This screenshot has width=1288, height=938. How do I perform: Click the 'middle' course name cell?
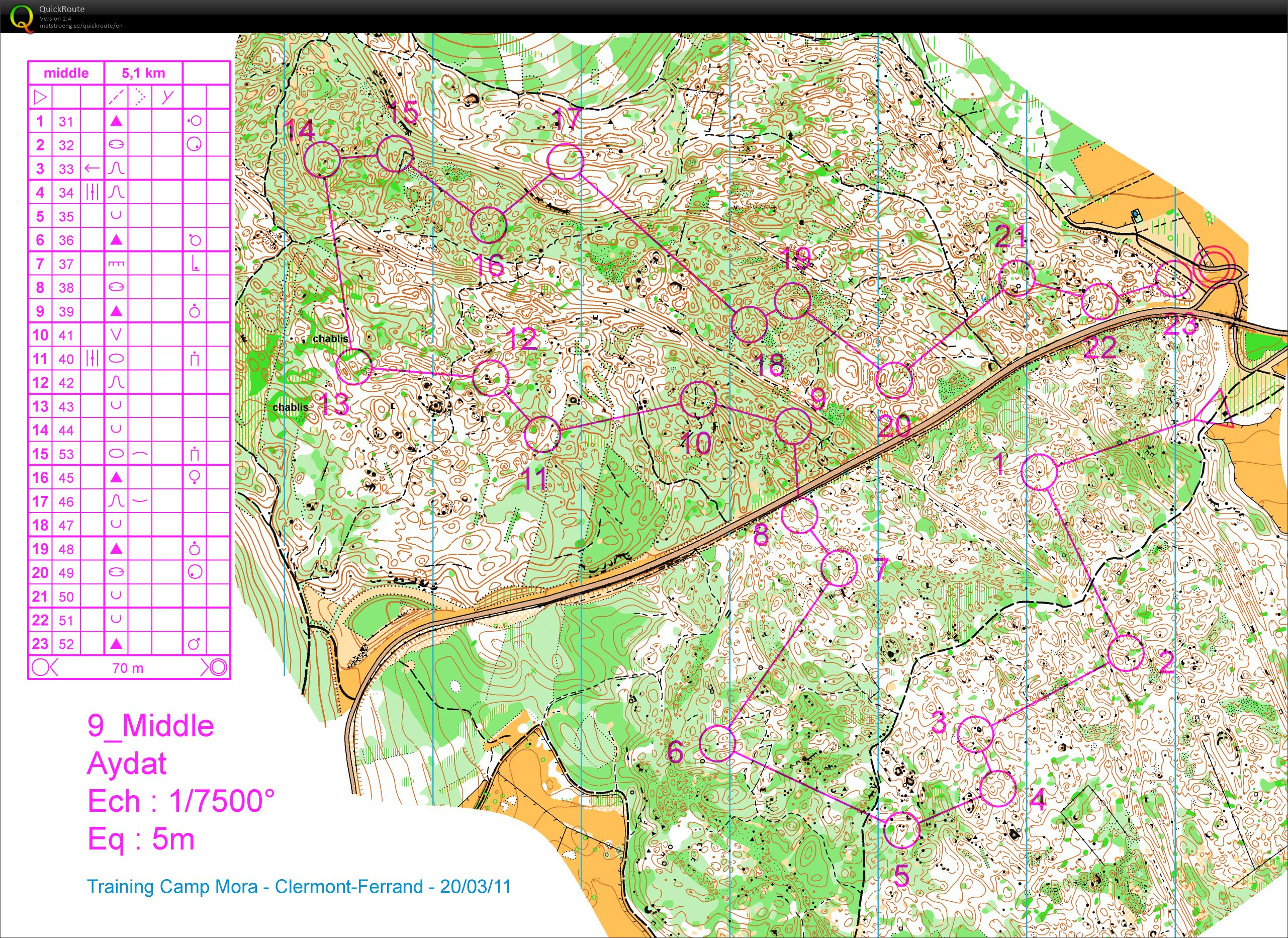click(66, 73)
